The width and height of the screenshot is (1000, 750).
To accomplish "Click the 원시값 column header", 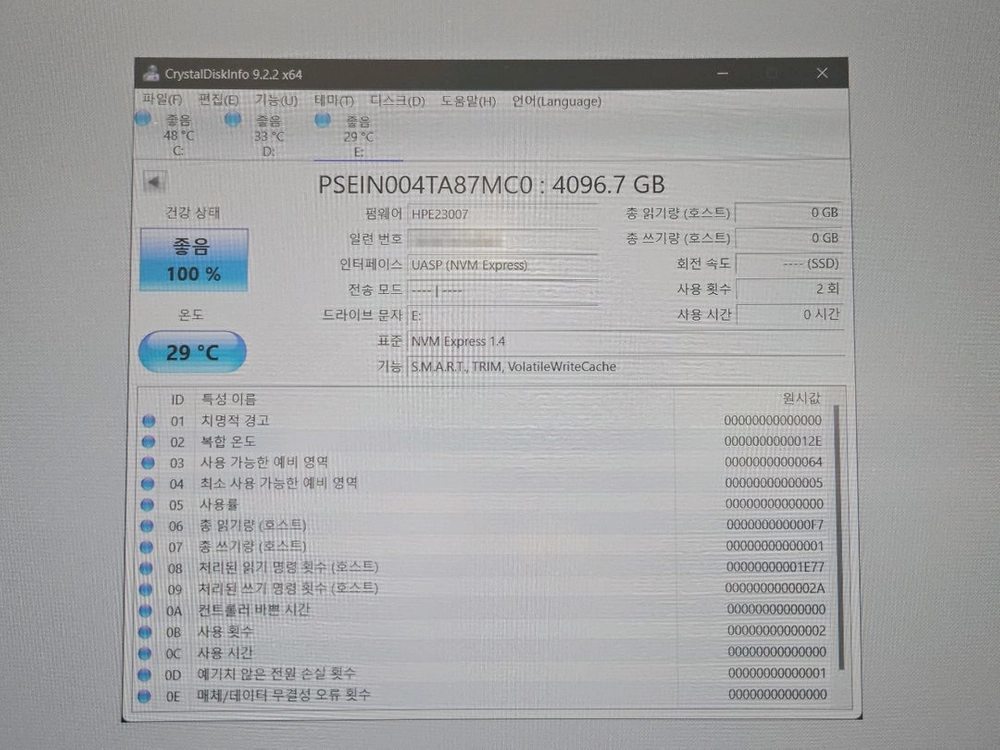I will pos(801,398).
